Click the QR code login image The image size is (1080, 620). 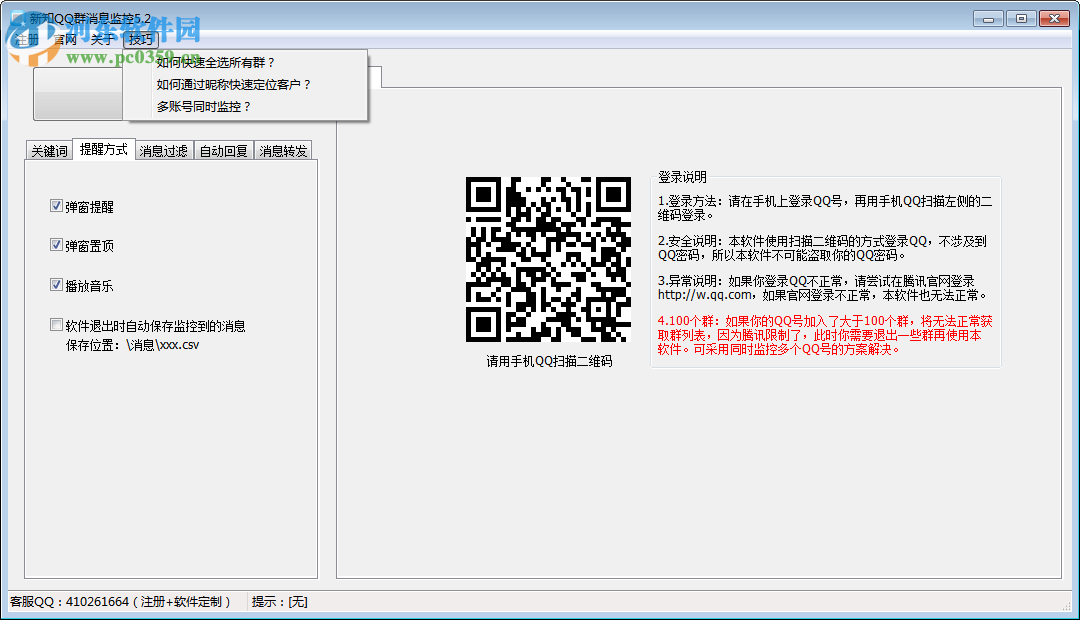tap(548, 259)
